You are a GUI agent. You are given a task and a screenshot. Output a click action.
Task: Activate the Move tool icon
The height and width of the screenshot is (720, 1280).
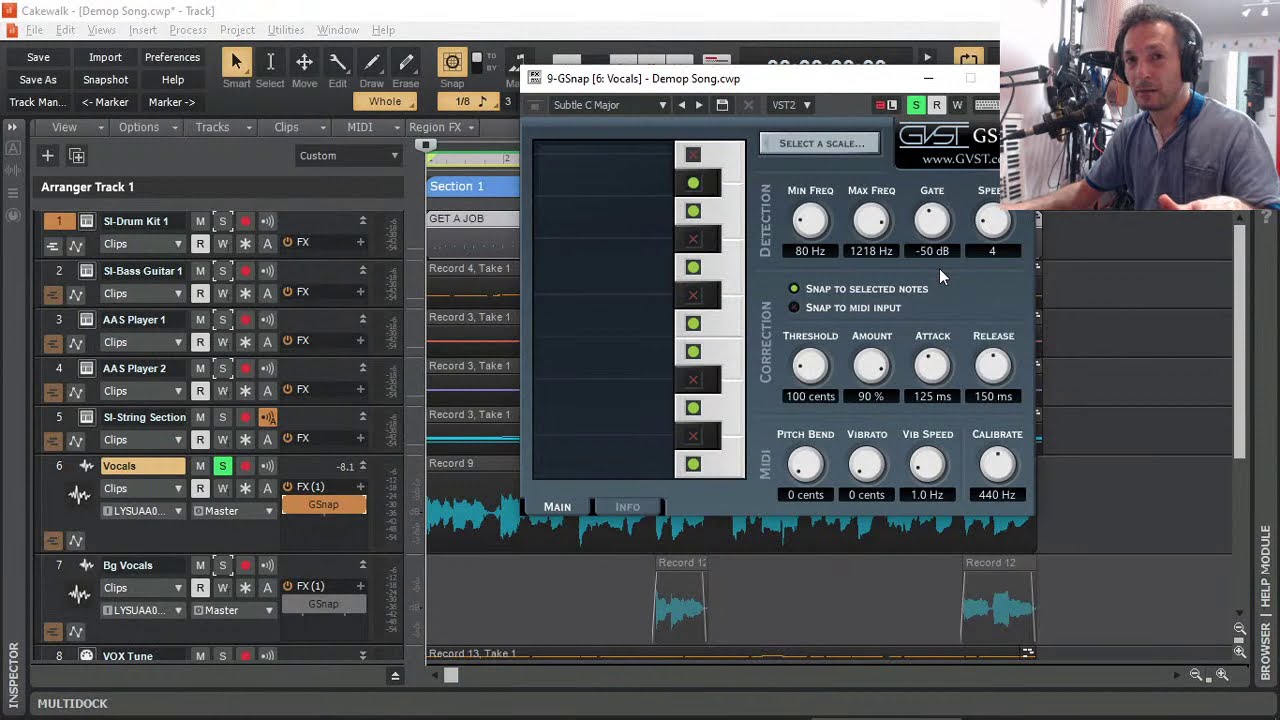(304, 62)
